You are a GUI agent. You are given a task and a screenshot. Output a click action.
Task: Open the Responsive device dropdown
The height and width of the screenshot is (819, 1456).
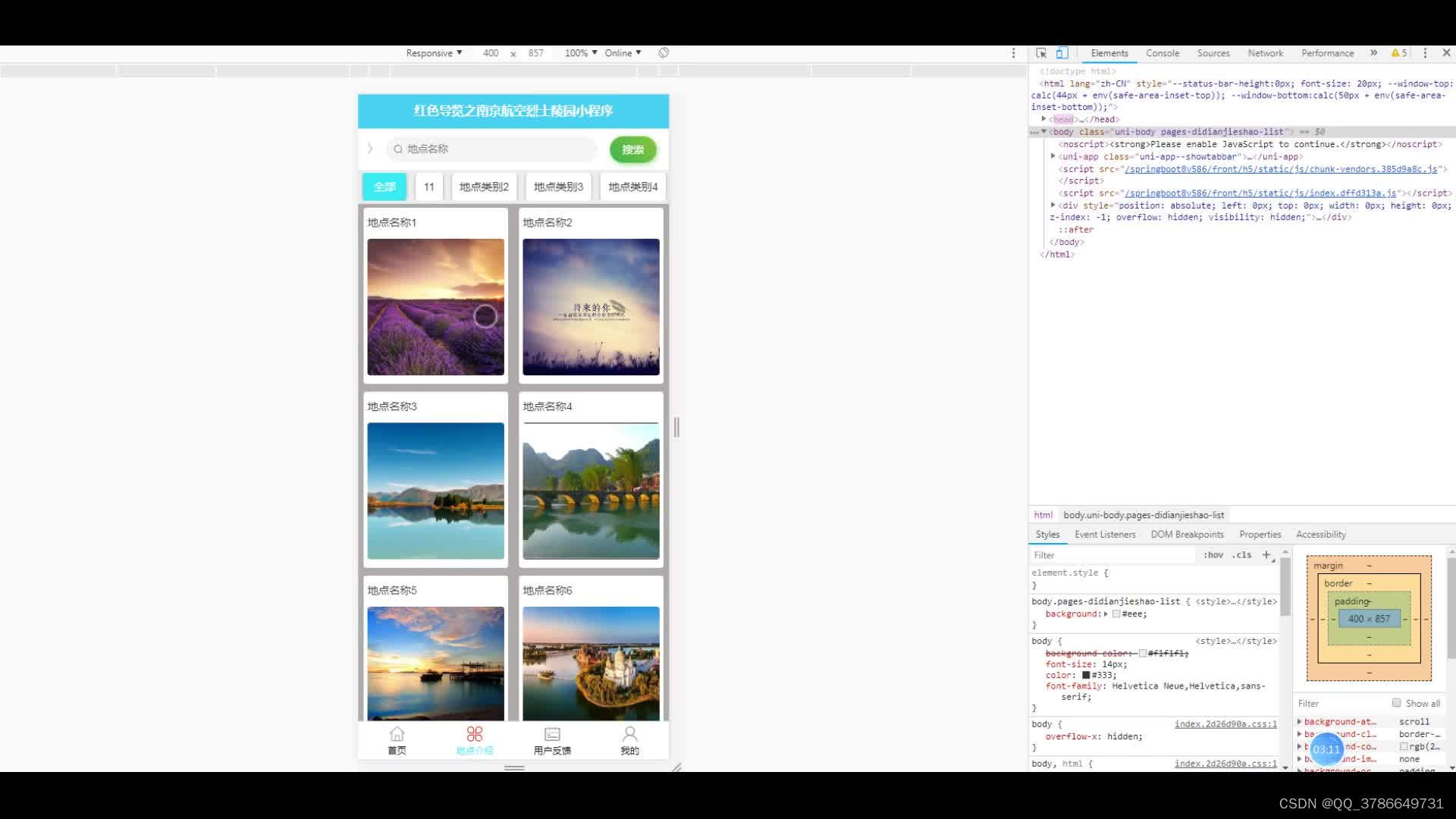(x=434, y=53)
